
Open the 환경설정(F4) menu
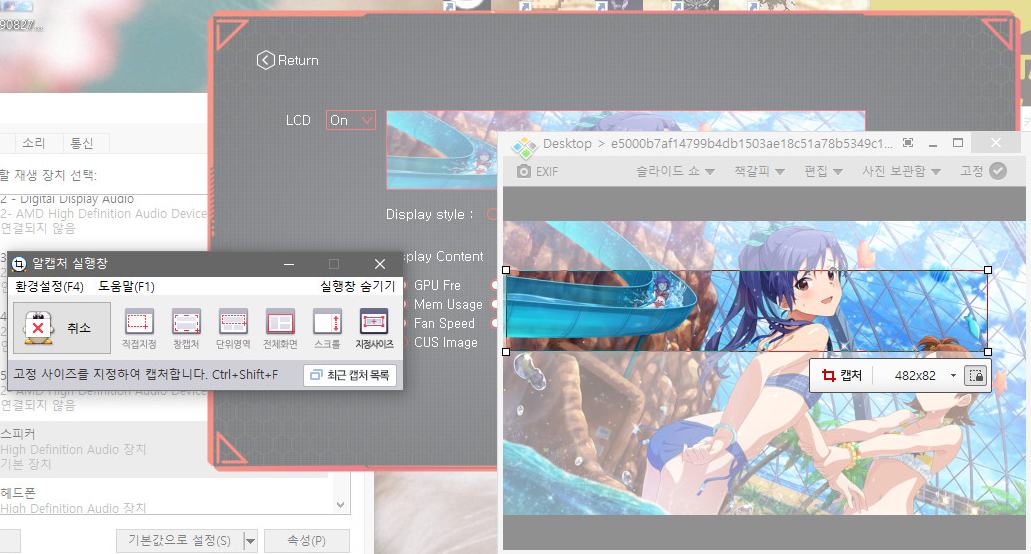49,286
